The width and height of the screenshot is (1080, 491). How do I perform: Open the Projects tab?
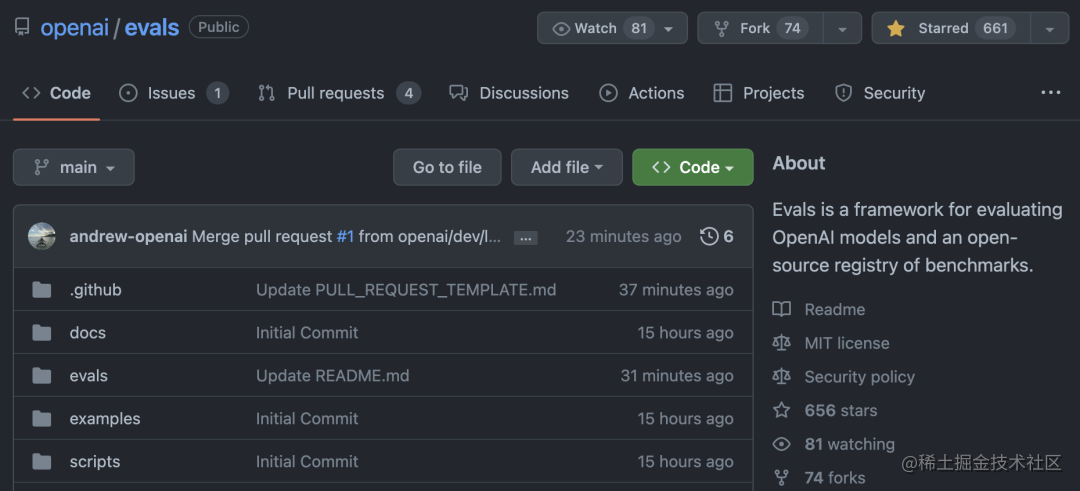[x=758, y=93]
